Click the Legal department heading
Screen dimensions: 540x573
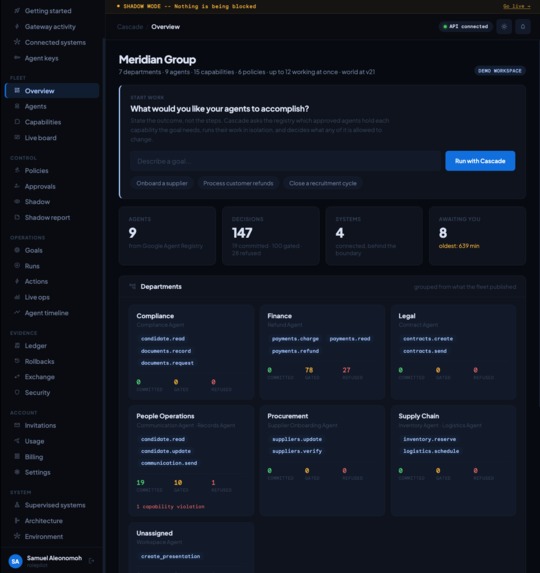point(407,316)
